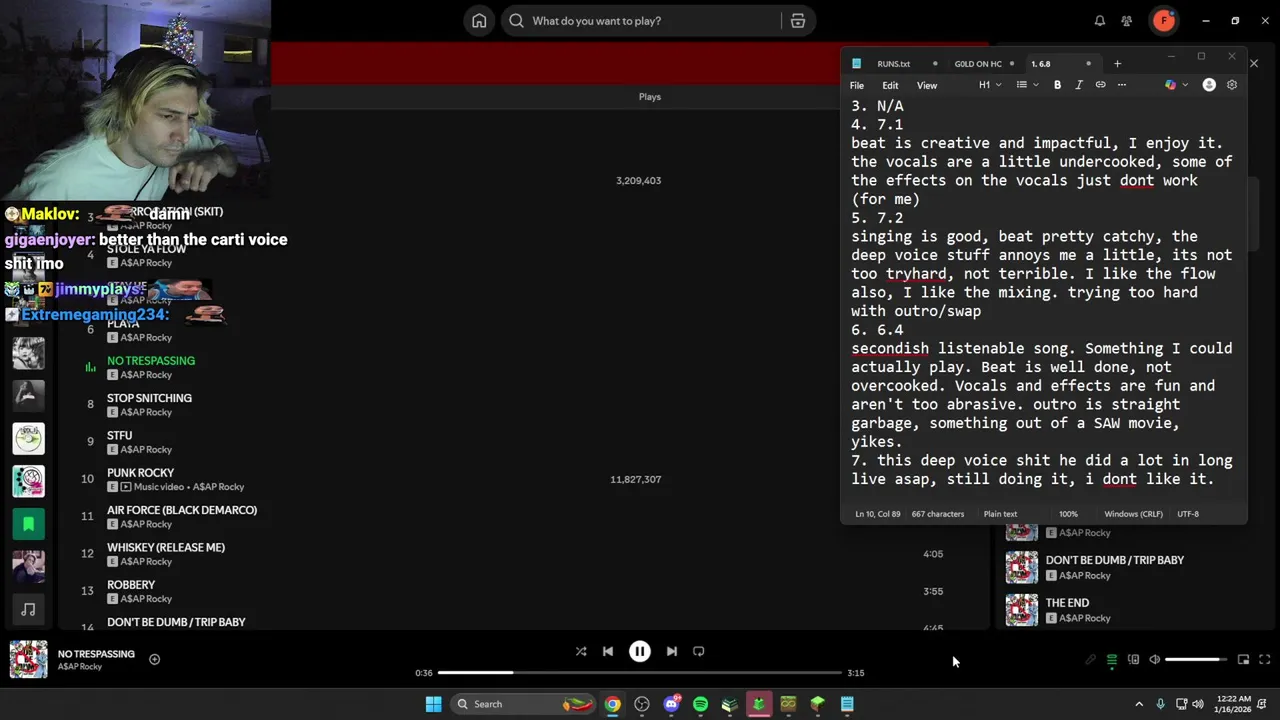Add NO TRESPASSING to Liked Songs
1280x720 pixels.
point(154,659)
